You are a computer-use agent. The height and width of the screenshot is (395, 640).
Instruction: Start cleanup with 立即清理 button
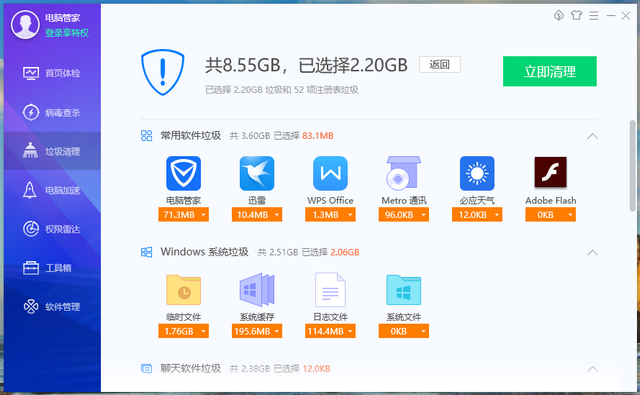pos(549,71)
